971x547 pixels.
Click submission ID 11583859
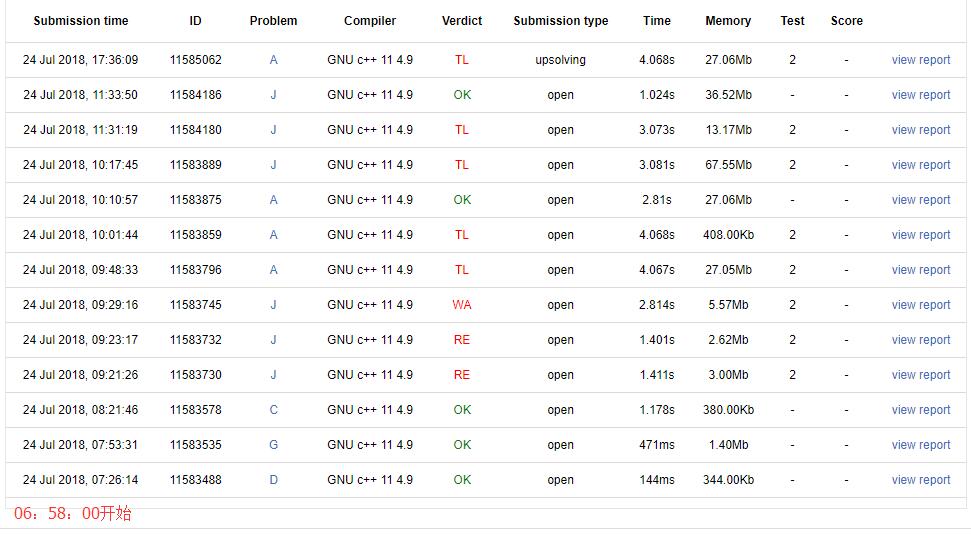195,235
